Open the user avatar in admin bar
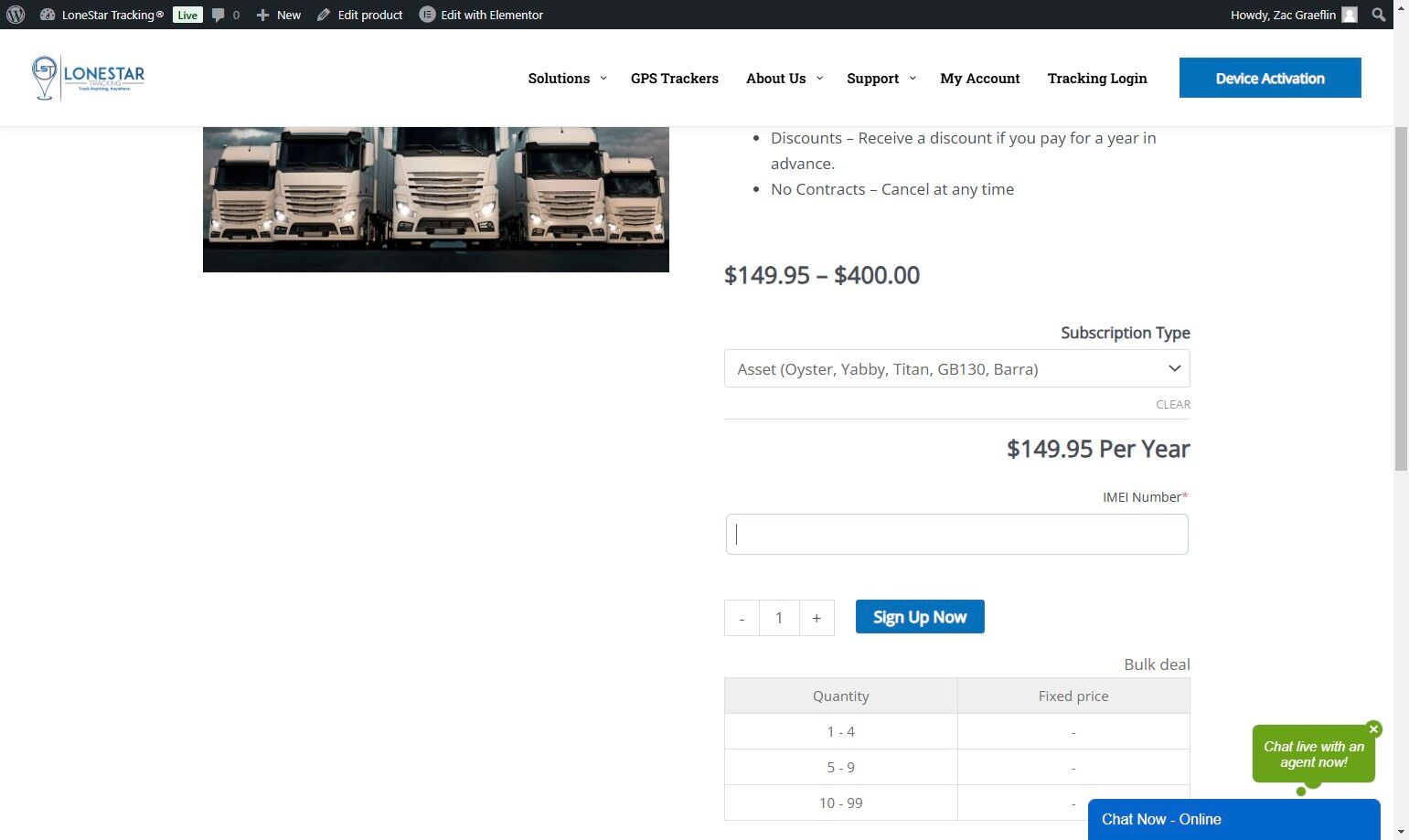 (1350, 15)
